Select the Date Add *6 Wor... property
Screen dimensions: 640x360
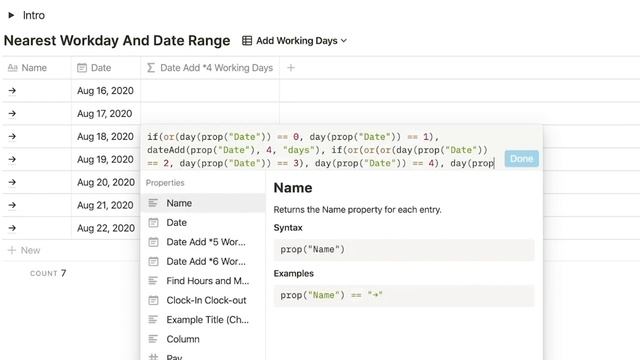[203, 261]
